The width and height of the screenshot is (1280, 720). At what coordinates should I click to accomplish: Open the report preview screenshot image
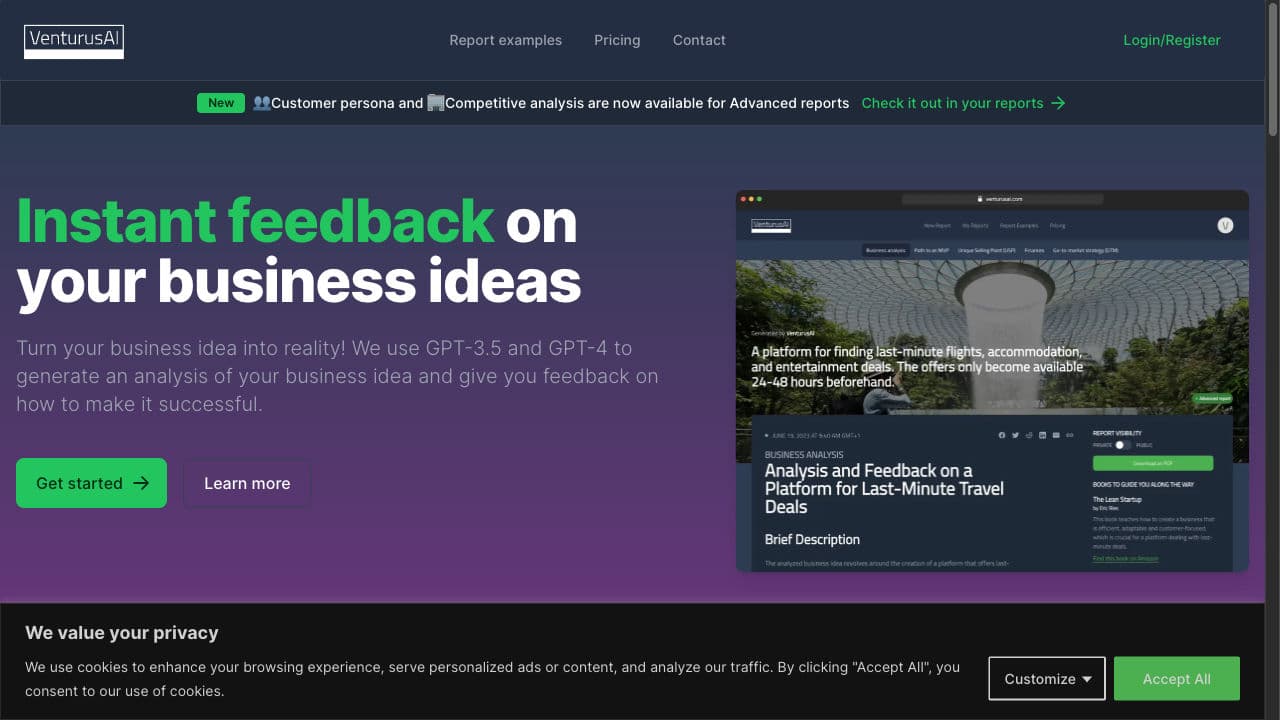[992, 381]
